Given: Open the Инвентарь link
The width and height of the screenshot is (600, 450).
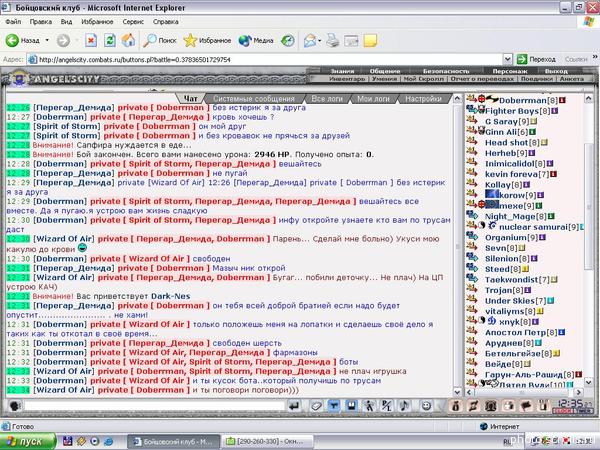Looking at the screenshot, I should click(347, 79).
